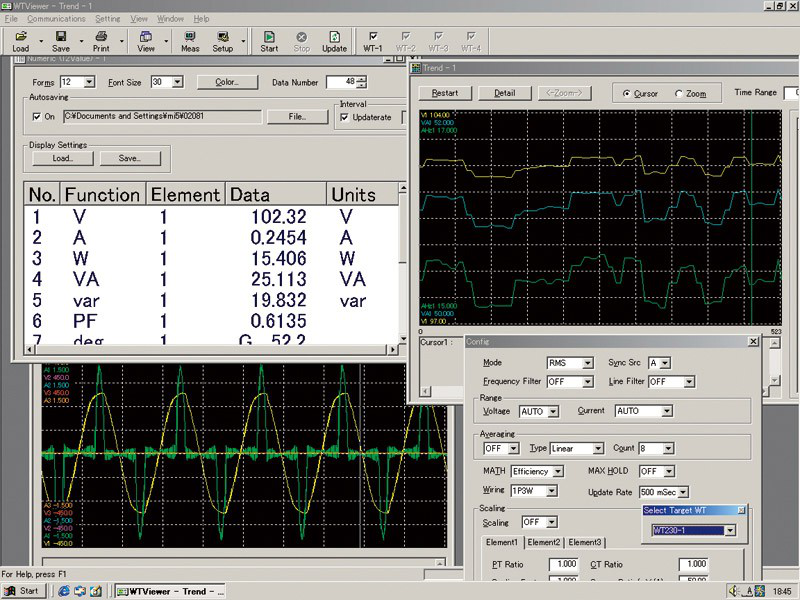The image size is (800, 600).
Task: Click the Restart button in Trend
Action: click(445, 93)
